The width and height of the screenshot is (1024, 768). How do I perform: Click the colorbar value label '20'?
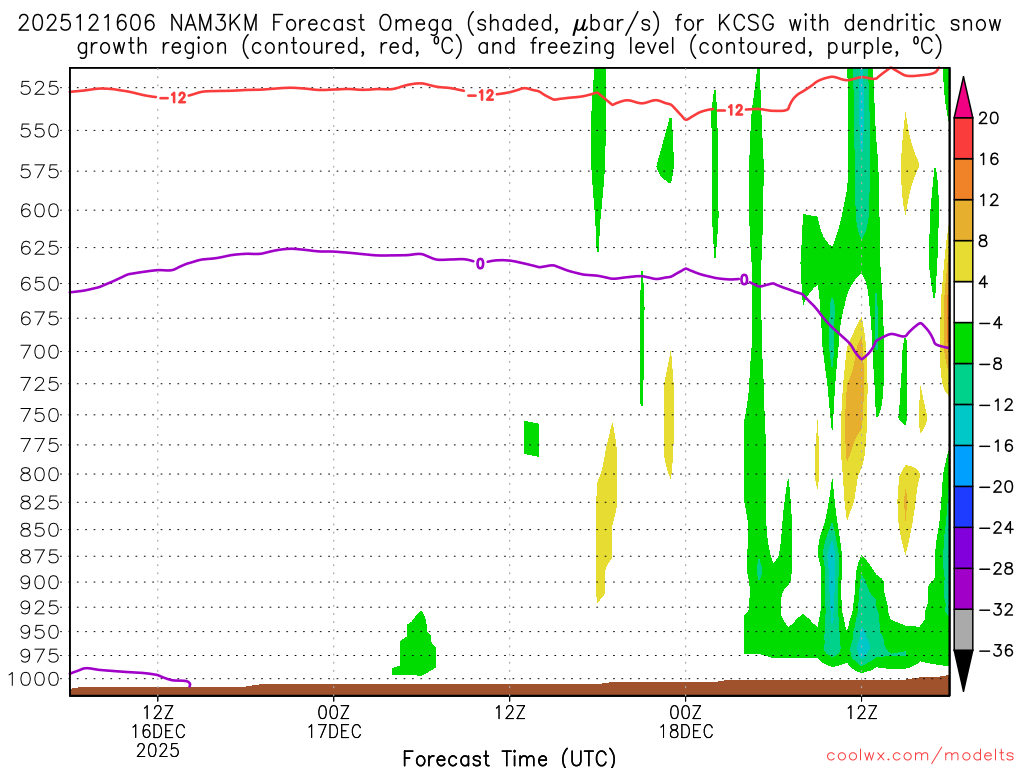pyautogui.click(x=989, y=118)
